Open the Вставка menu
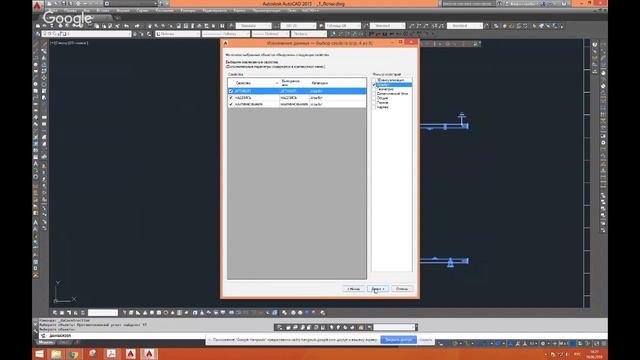Image resolution: width=640 pixels, height=360 pixels. click(x=103, y=11)
